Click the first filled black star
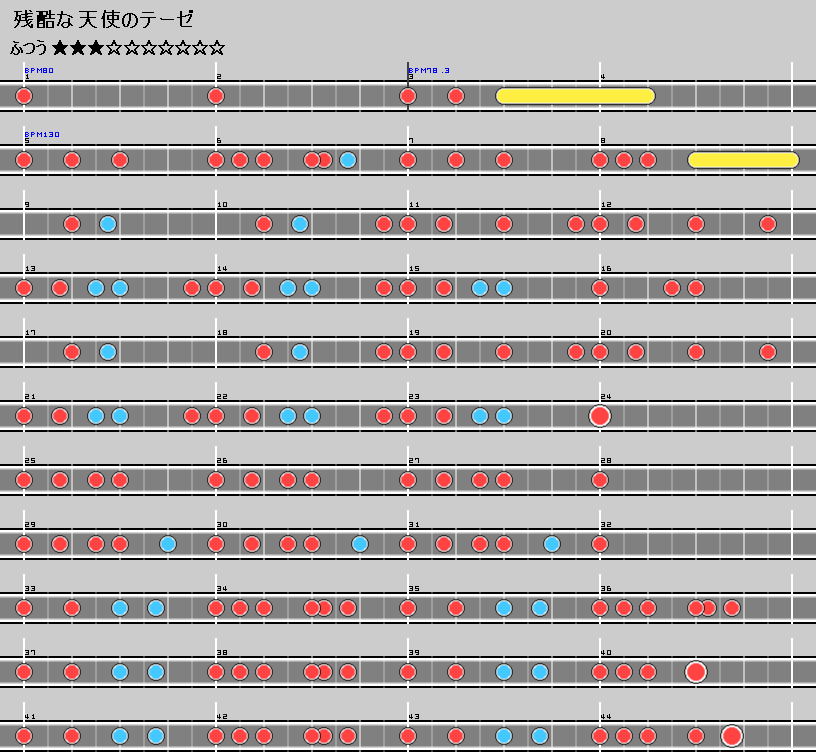816x752 pixels. pos(60,48)
